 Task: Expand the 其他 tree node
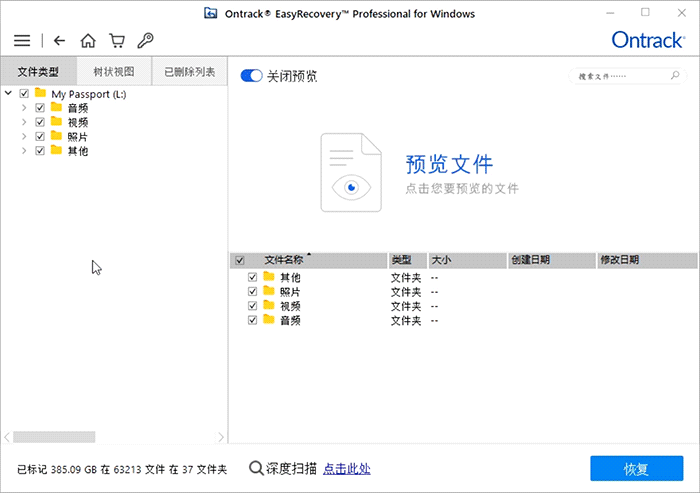coord(24,151)
